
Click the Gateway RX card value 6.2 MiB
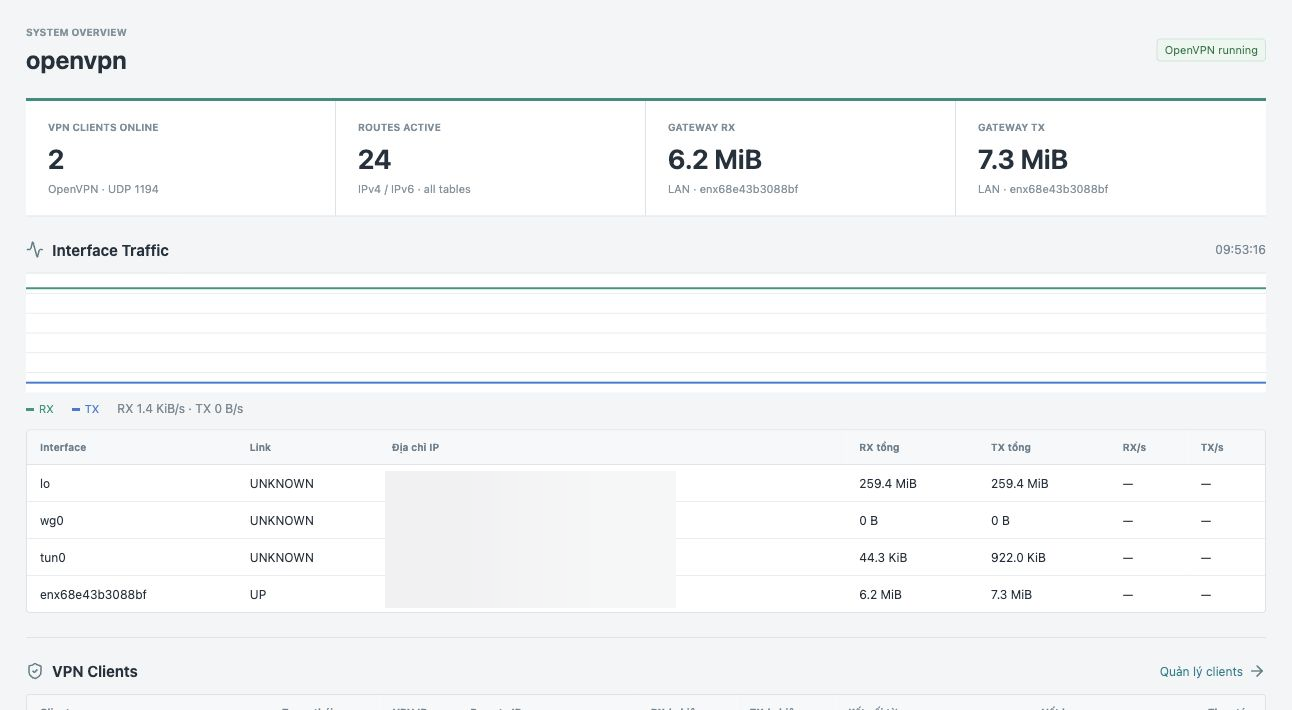pyautogui.click(x=715, y=159)
